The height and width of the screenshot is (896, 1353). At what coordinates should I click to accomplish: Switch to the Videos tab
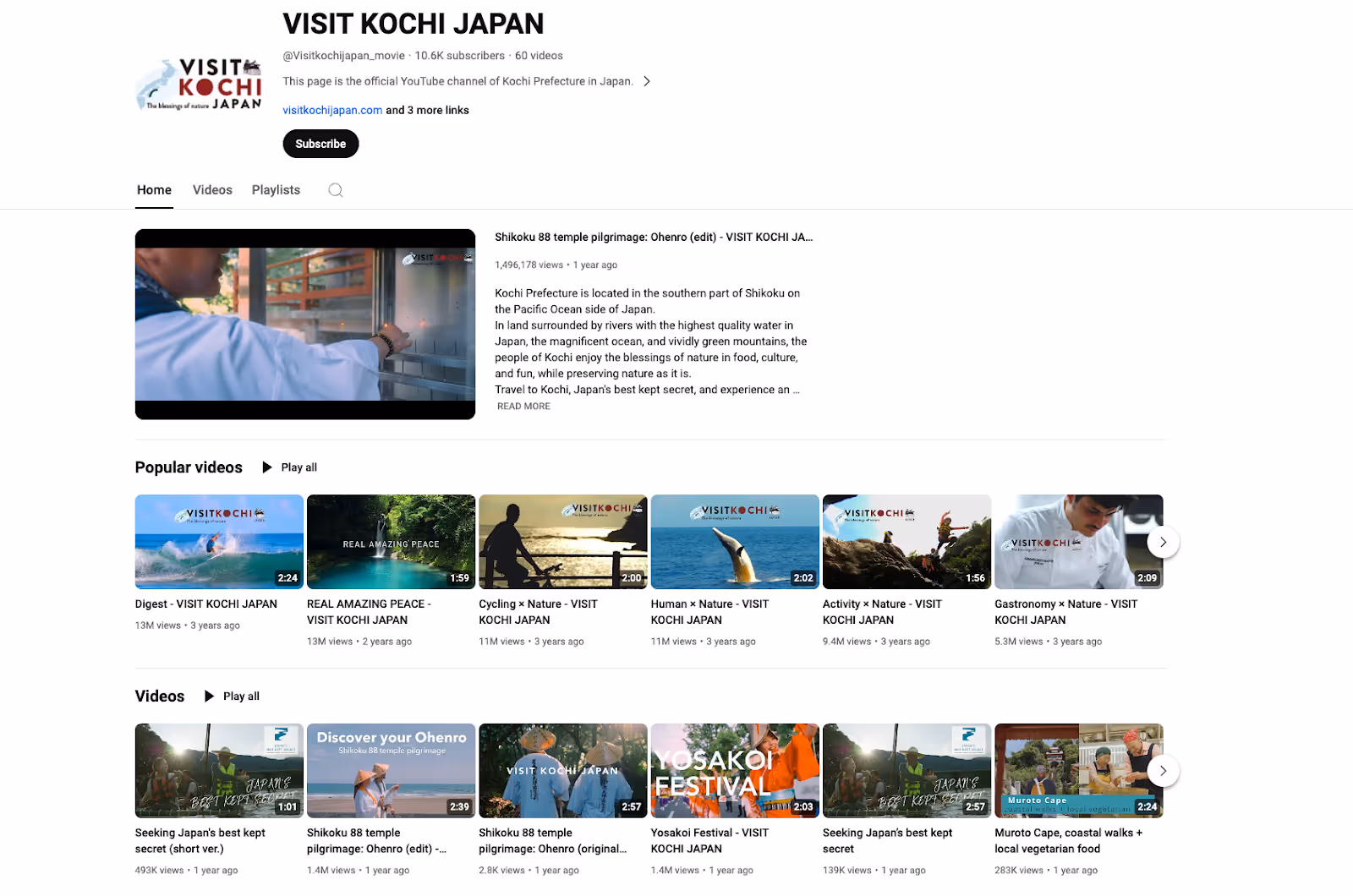coord(212,190)
